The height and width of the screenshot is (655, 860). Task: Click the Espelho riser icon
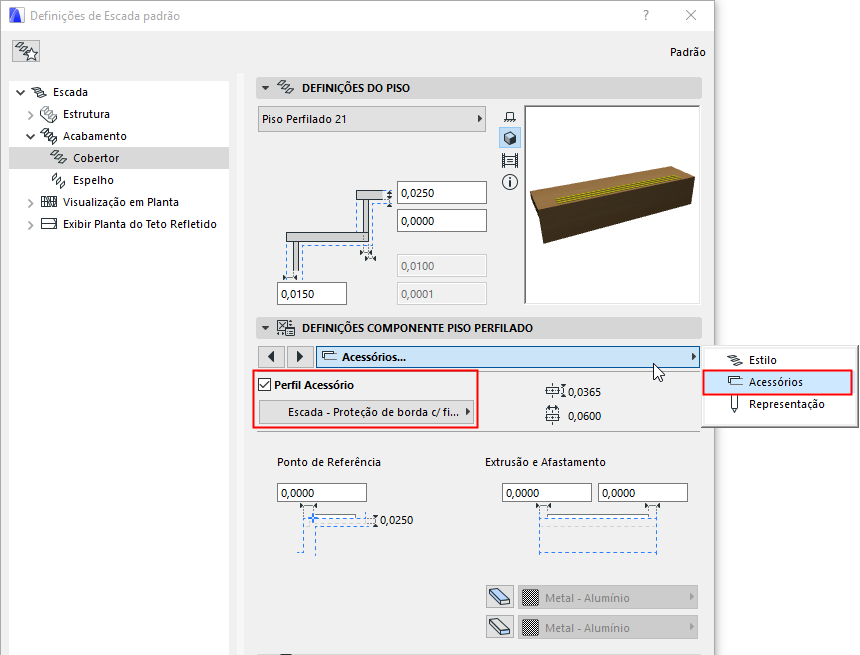59,180
